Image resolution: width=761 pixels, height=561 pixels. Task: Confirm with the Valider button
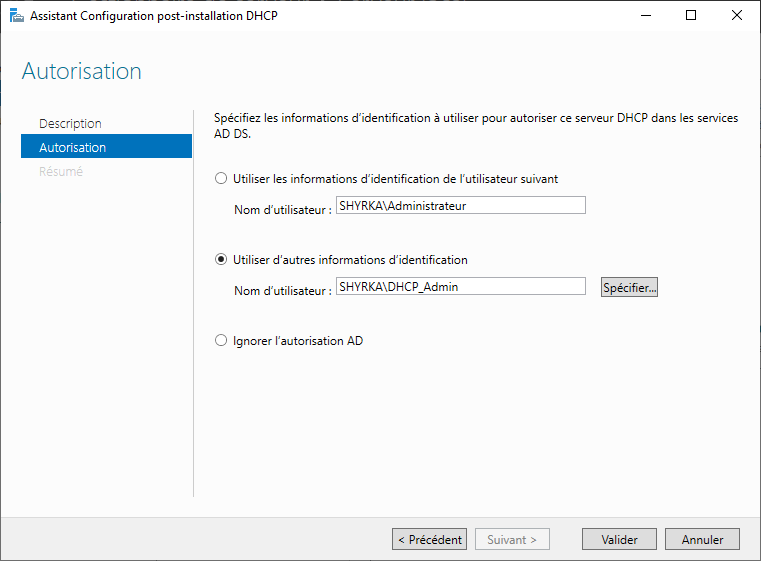619,540
